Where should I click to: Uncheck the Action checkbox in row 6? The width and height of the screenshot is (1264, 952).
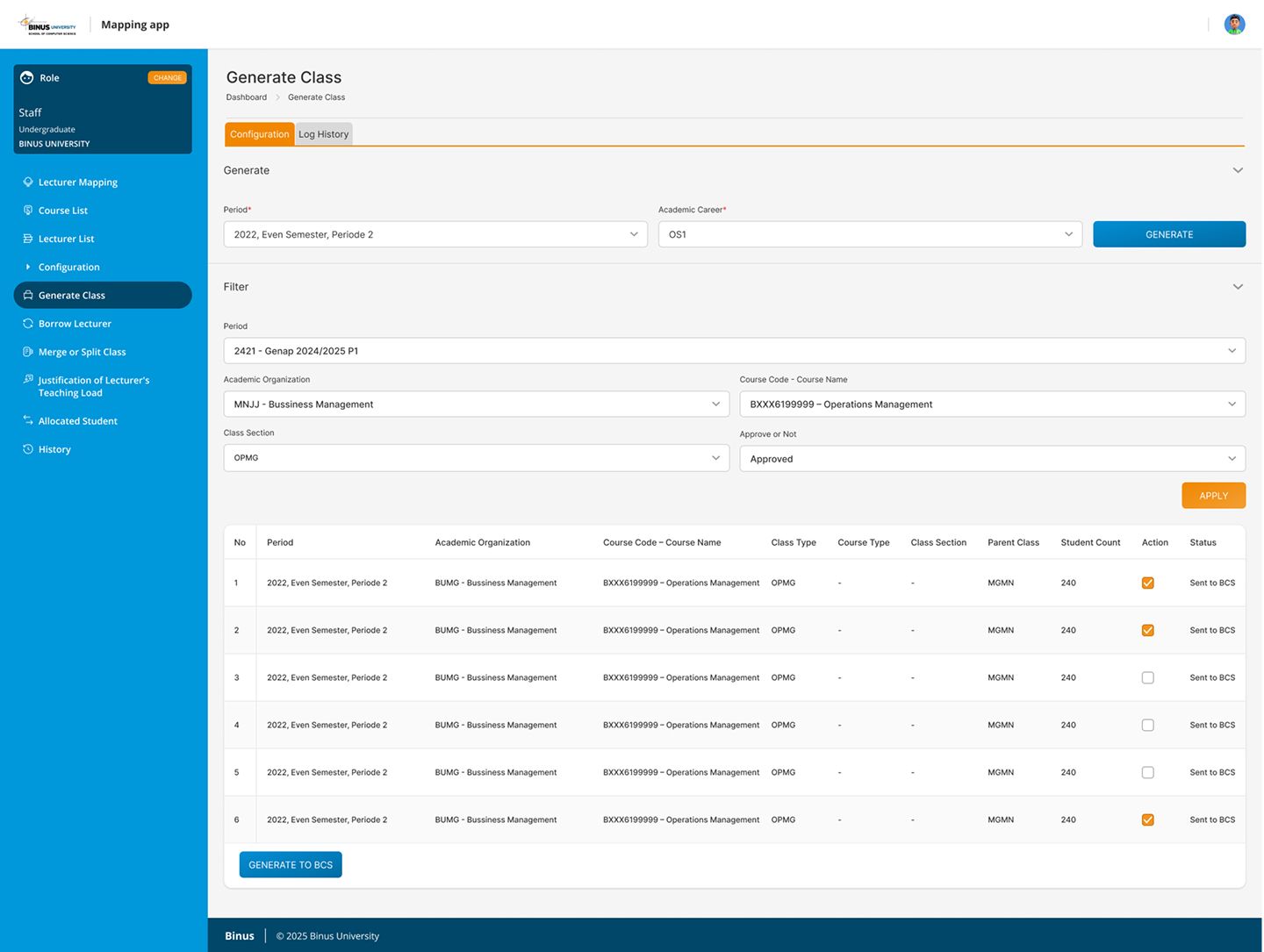click(x=1147, y=820)
